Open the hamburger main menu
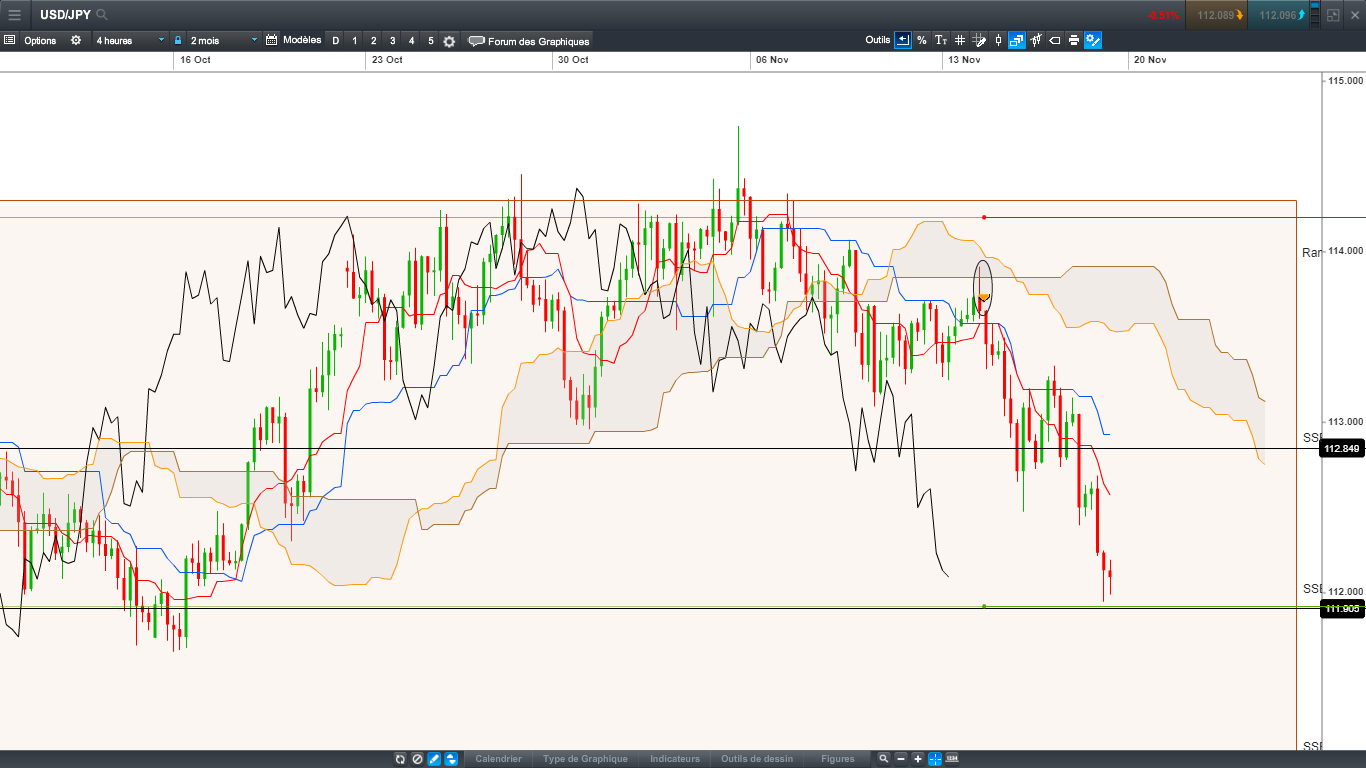This screenshot has height=768, width=1366. (x=14, y=15)
